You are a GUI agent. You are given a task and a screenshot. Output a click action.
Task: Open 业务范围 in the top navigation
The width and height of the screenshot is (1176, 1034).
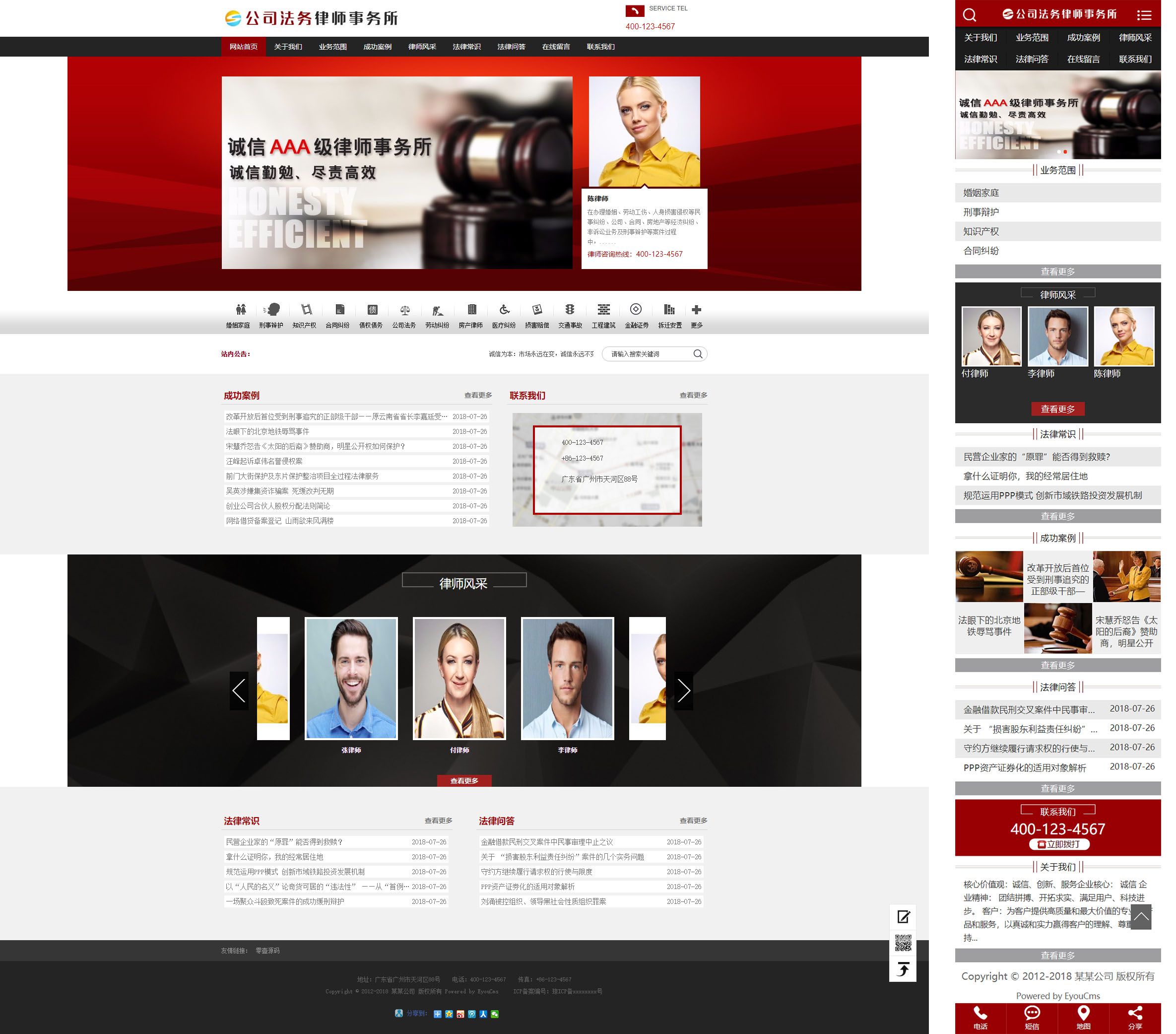pos(332,47)
